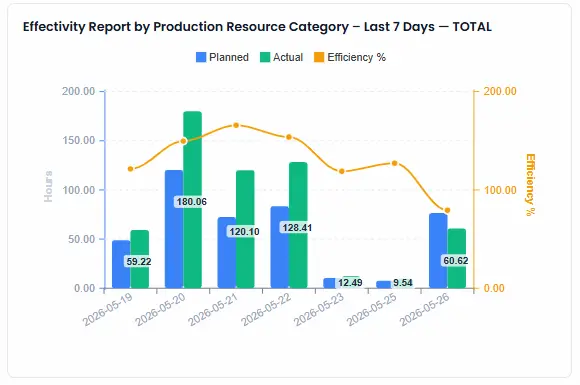The image size is (580, 385).
Task: Click the 12.49 data label
Action: tap(350, 283)
